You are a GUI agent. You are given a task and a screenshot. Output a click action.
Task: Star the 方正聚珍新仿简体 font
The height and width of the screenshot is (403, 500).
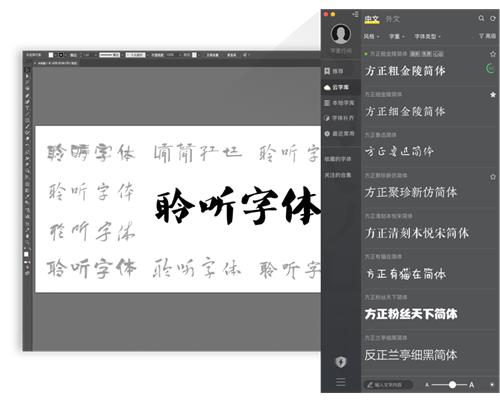tap(493, 177)
